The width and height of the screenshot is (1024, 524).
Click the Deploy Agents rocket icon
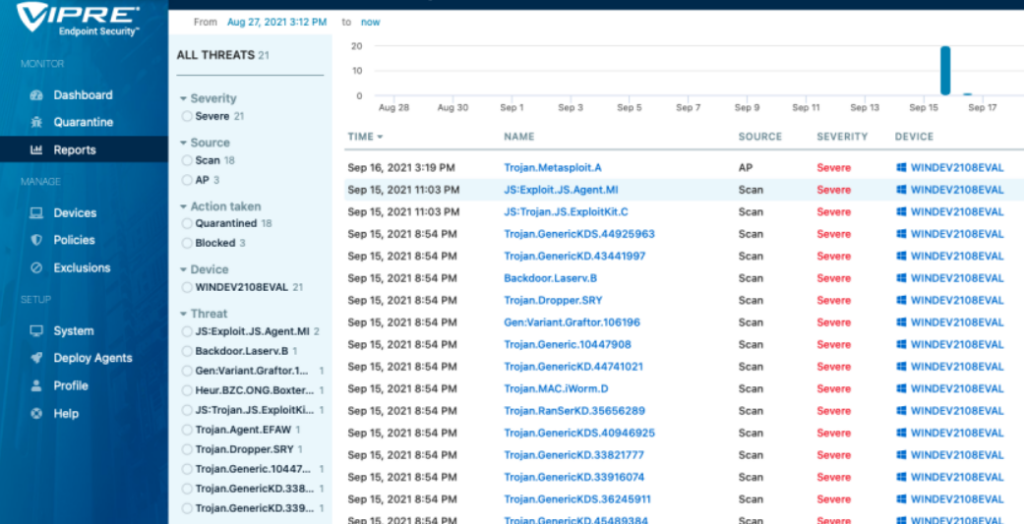[x=37, y=358]
